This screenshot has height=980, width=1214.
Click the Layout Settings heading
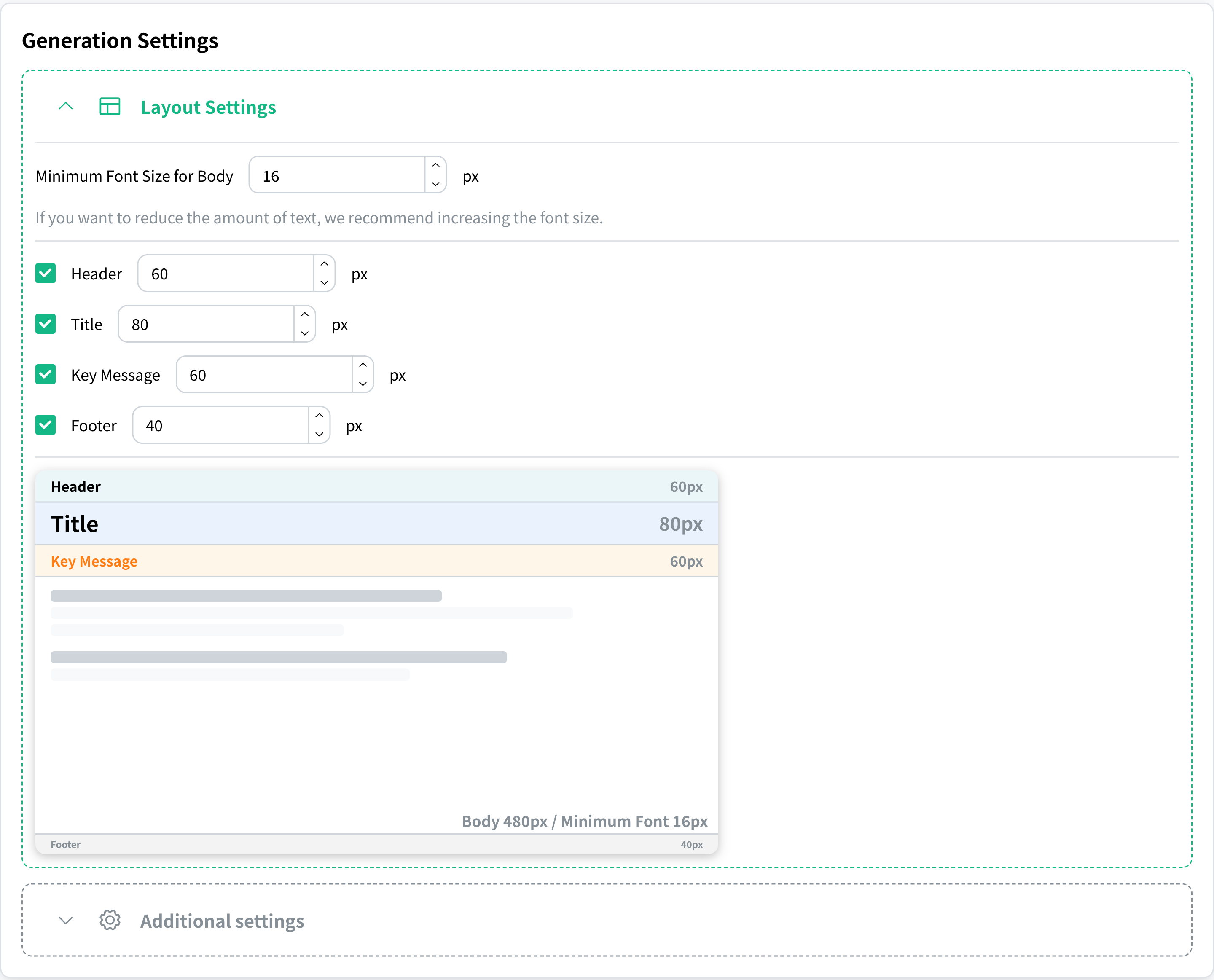point(208,107)
